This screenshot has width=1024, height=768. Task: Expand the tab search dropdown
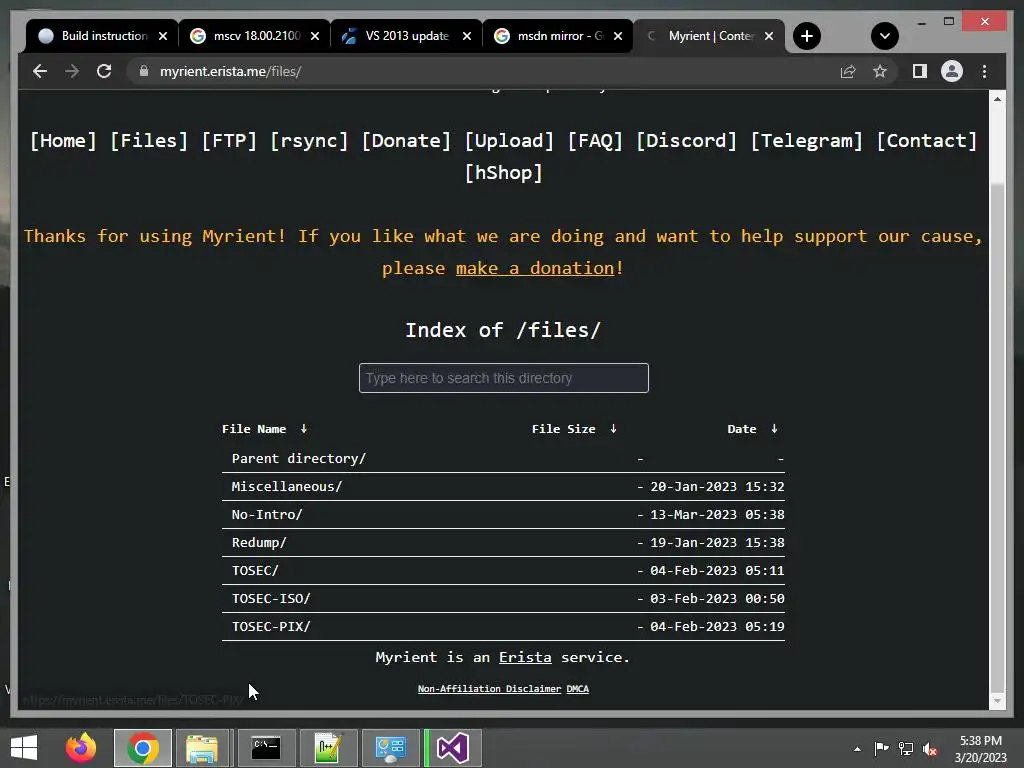click(885, 36)
